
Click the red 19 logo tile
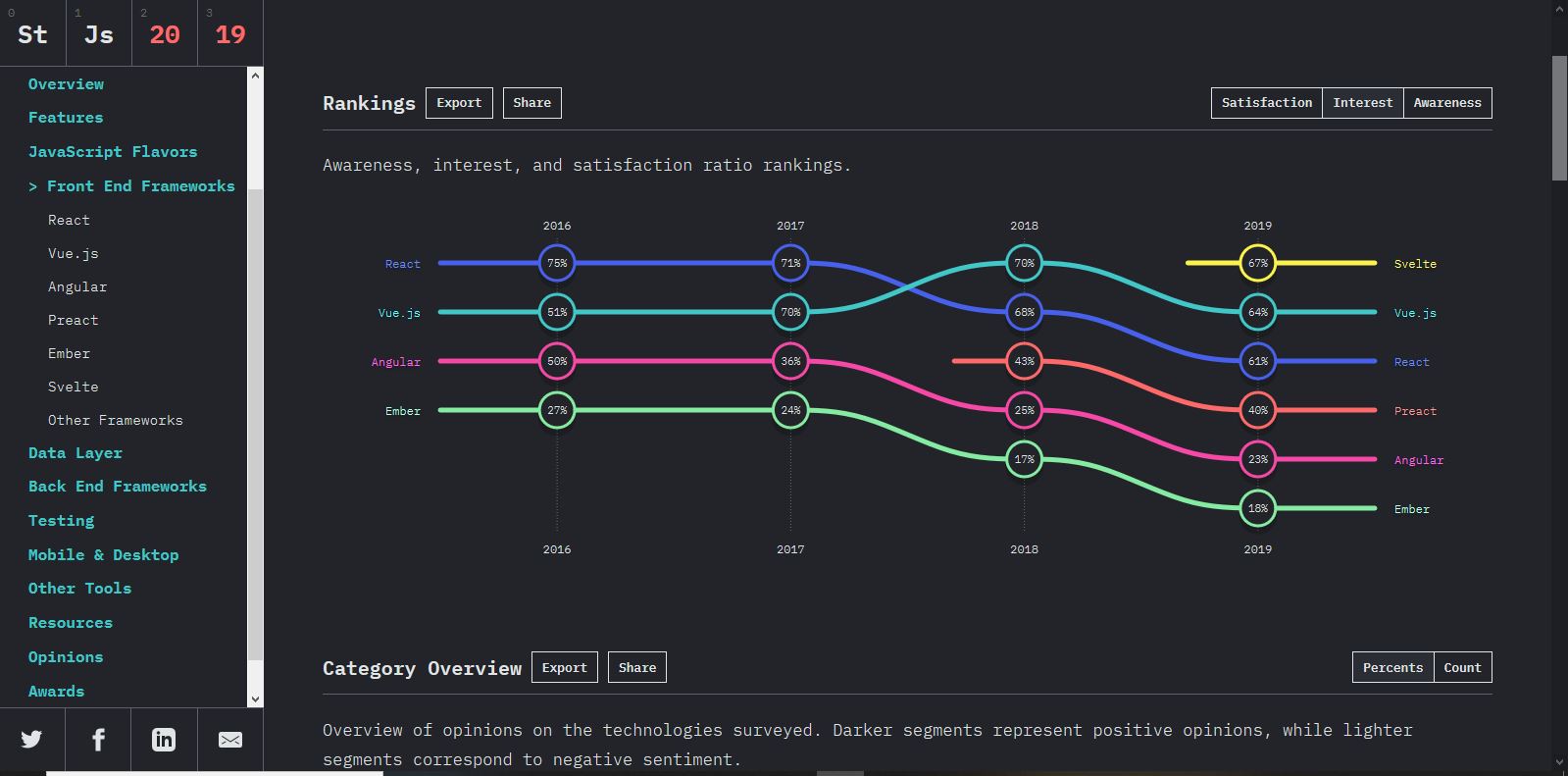[230, 33]
